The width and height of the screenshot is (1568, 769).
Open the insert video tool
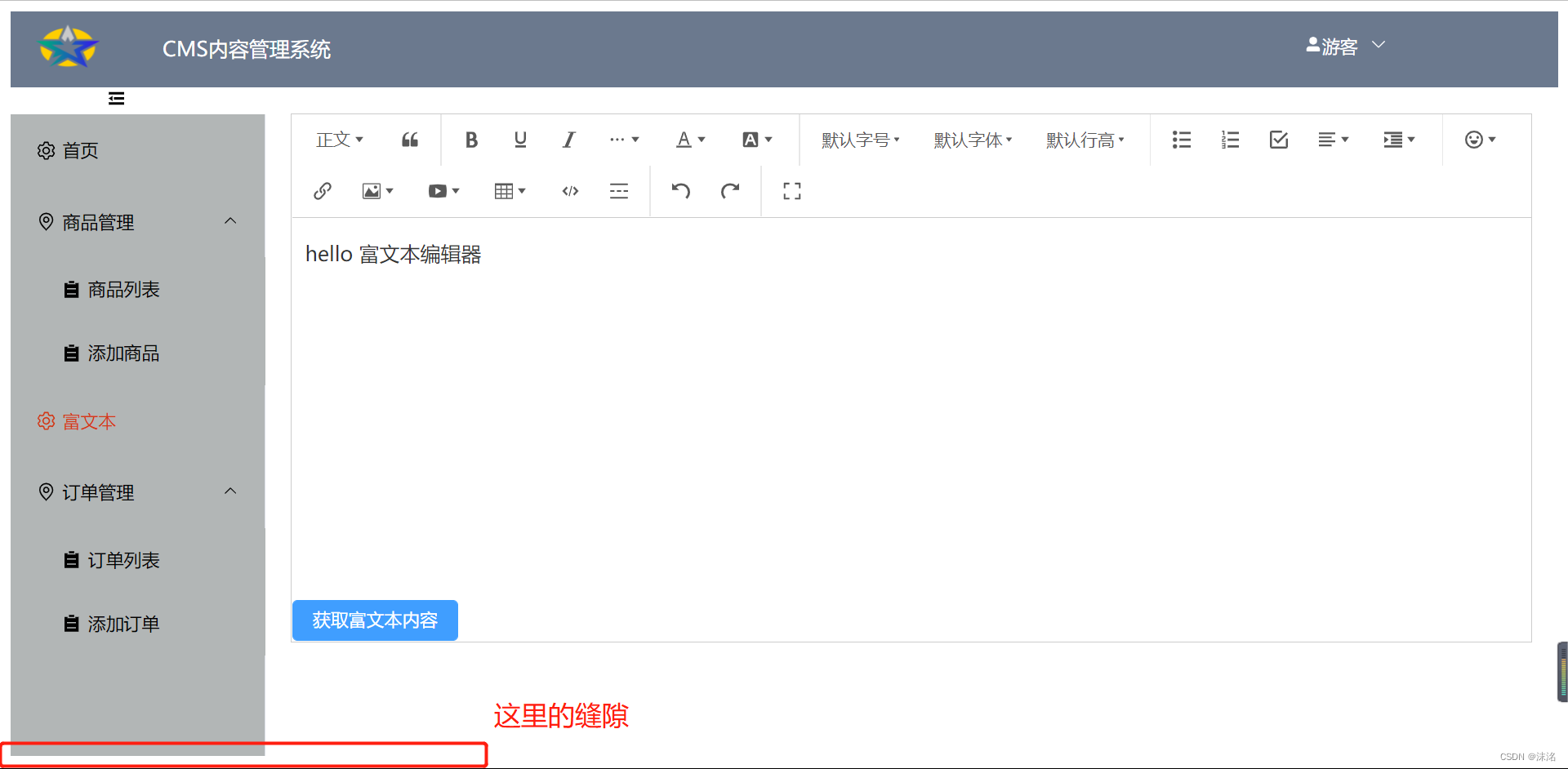[438, 190]
